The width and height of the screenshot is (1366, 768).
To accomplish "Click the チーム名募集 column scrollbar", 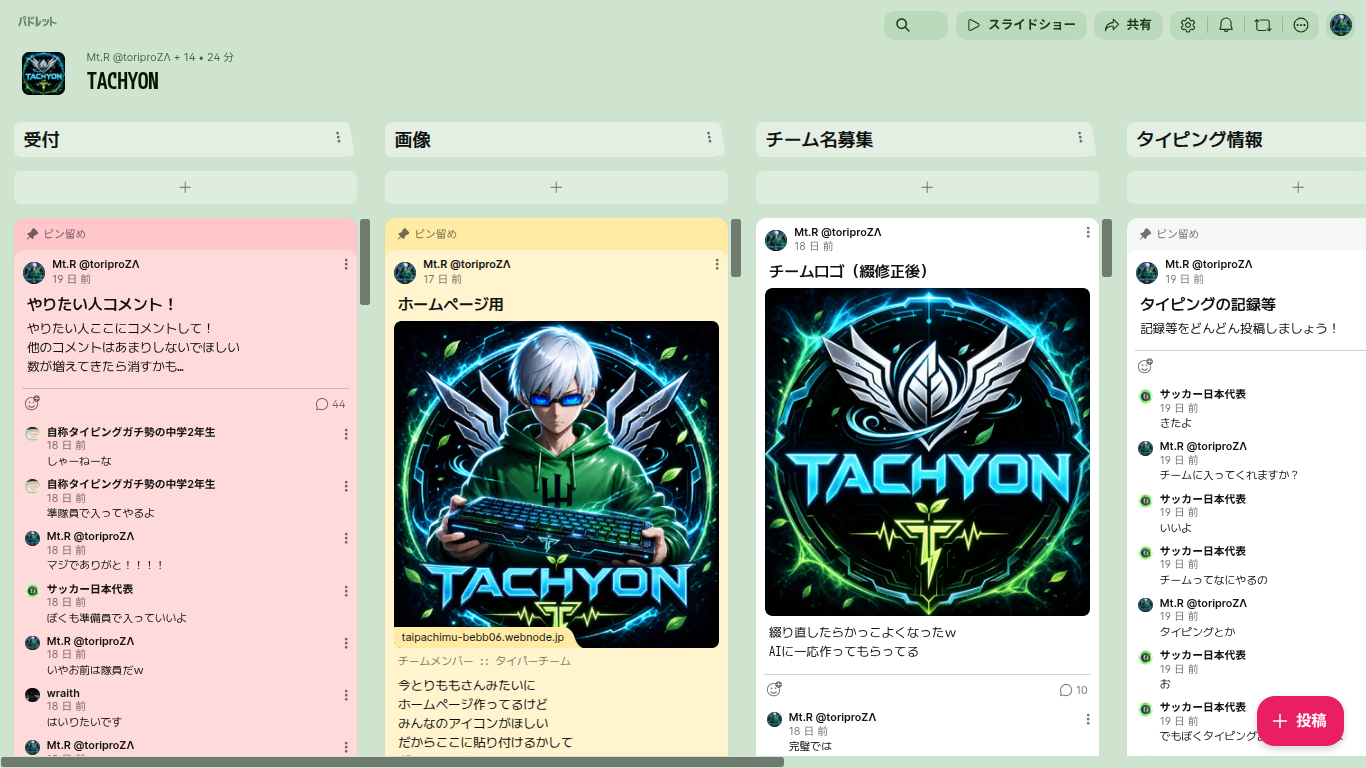I will (x=1107, y=248).
